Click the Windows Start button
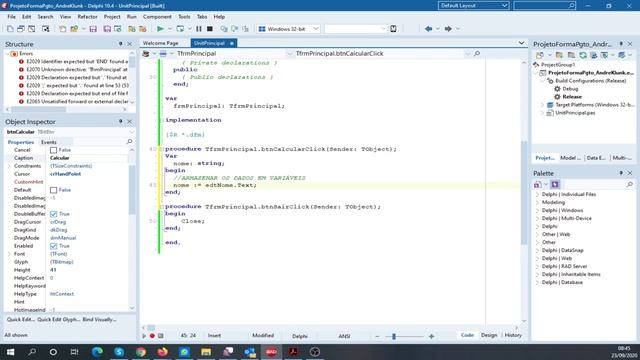 (10, 351)
